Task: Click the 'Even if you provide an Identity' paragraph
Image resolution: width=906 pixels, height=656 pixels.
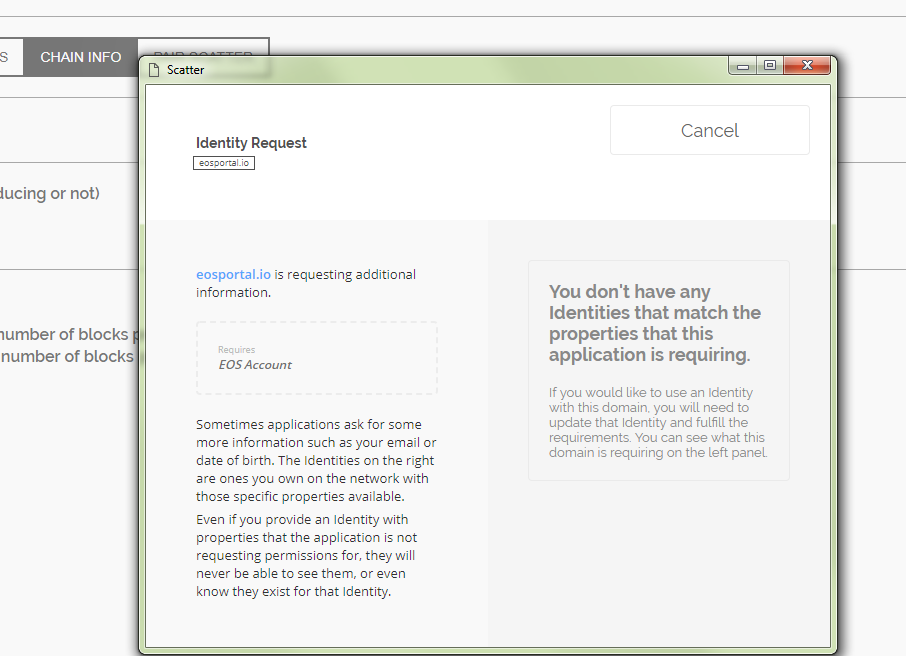Action: tap(307, 555)
